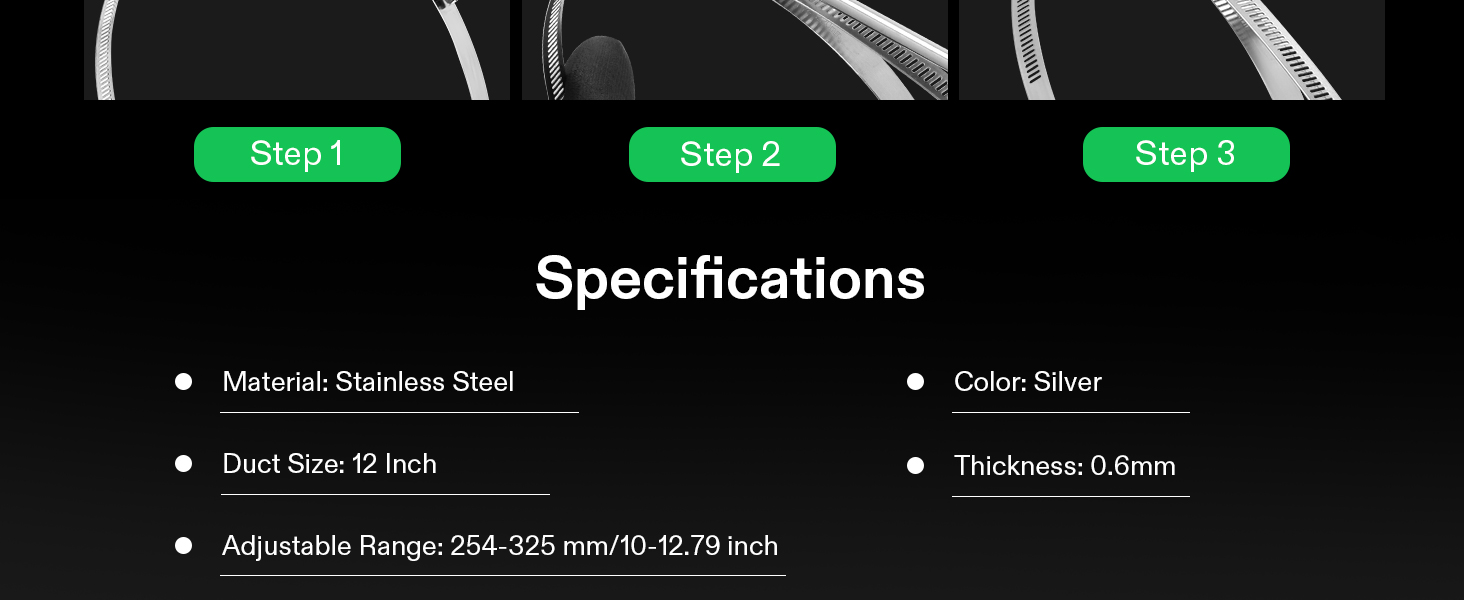The height and width of the screenshot is (600, 1464).
Task: Click the green Step 3 badge
Action: pyautogui.click(x=1186, y=154)
